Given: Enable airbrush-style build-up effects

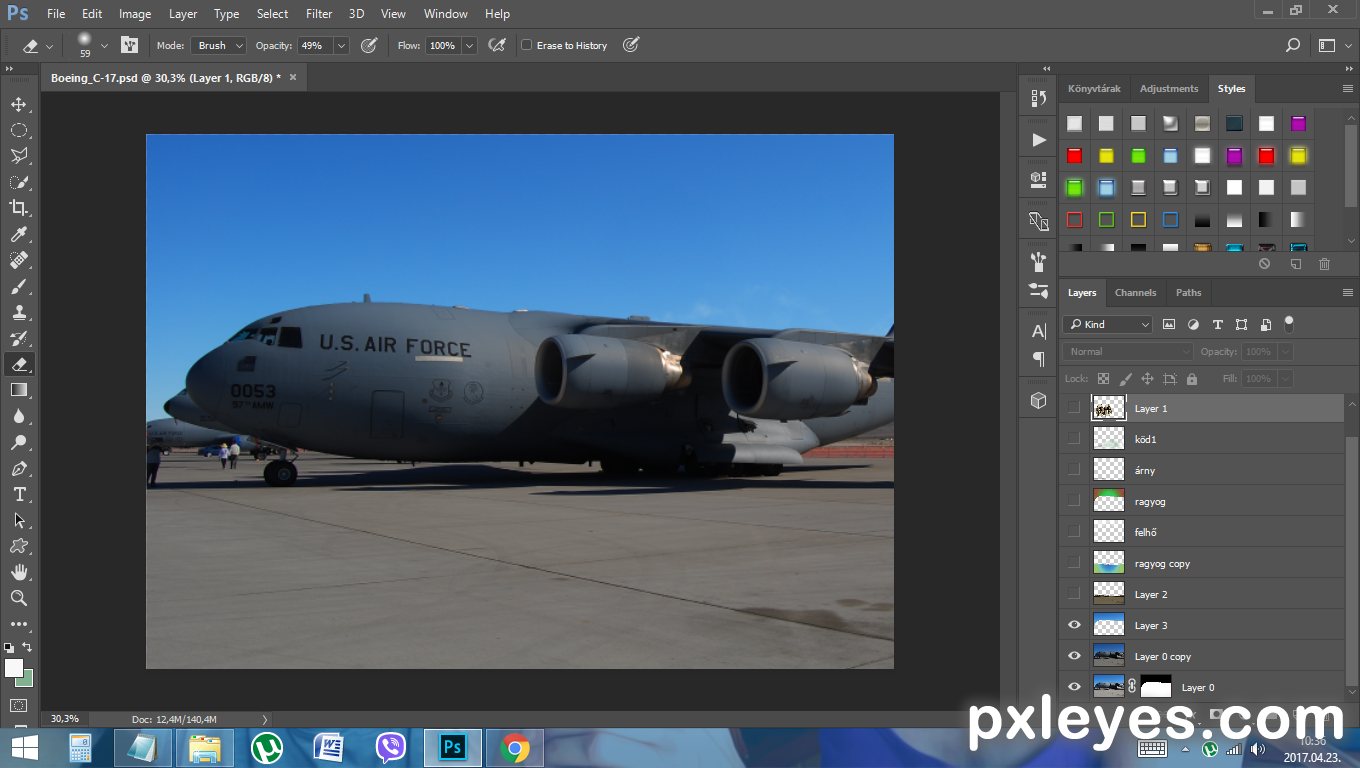Looking at the screenshot, I should click(x=497, y=45).
